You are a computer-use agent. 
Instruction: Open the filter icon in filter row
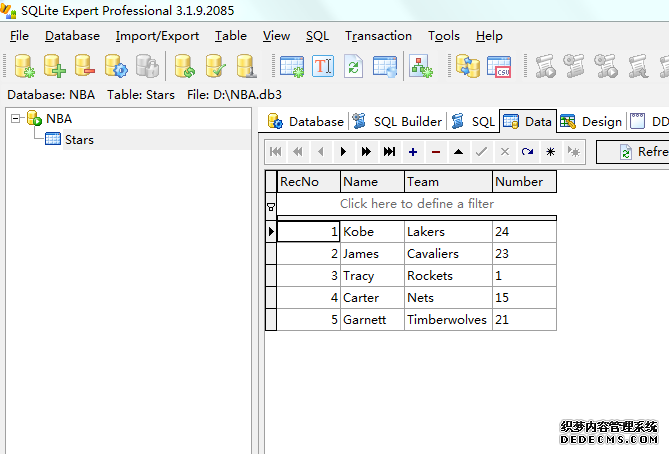pyautogui.click(x=270, y=205)
